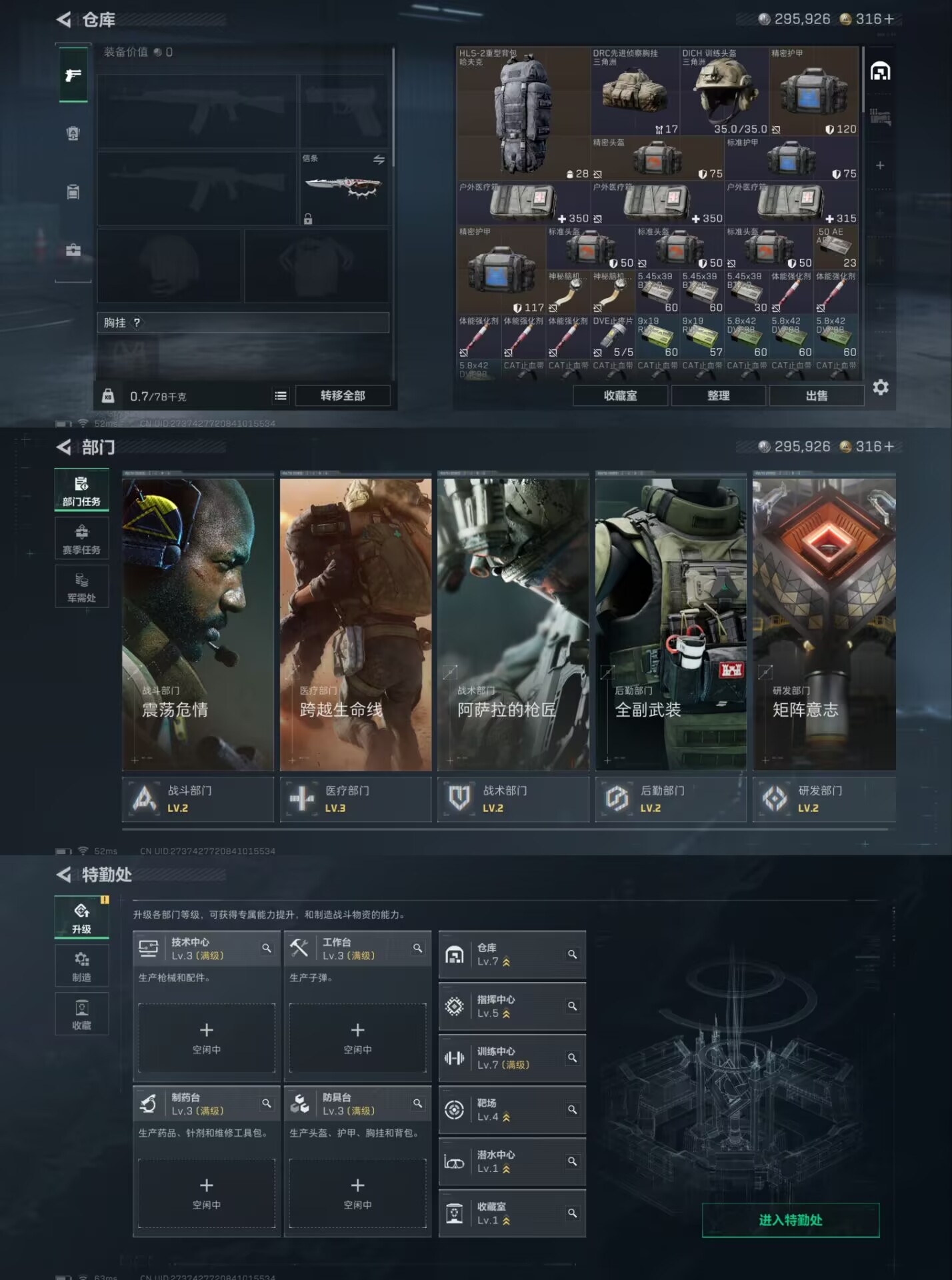Expand 指挥中心 Lv.5 upgrade entry
This screenshot has width=952, height=1280.
[x=511, y=1006]
